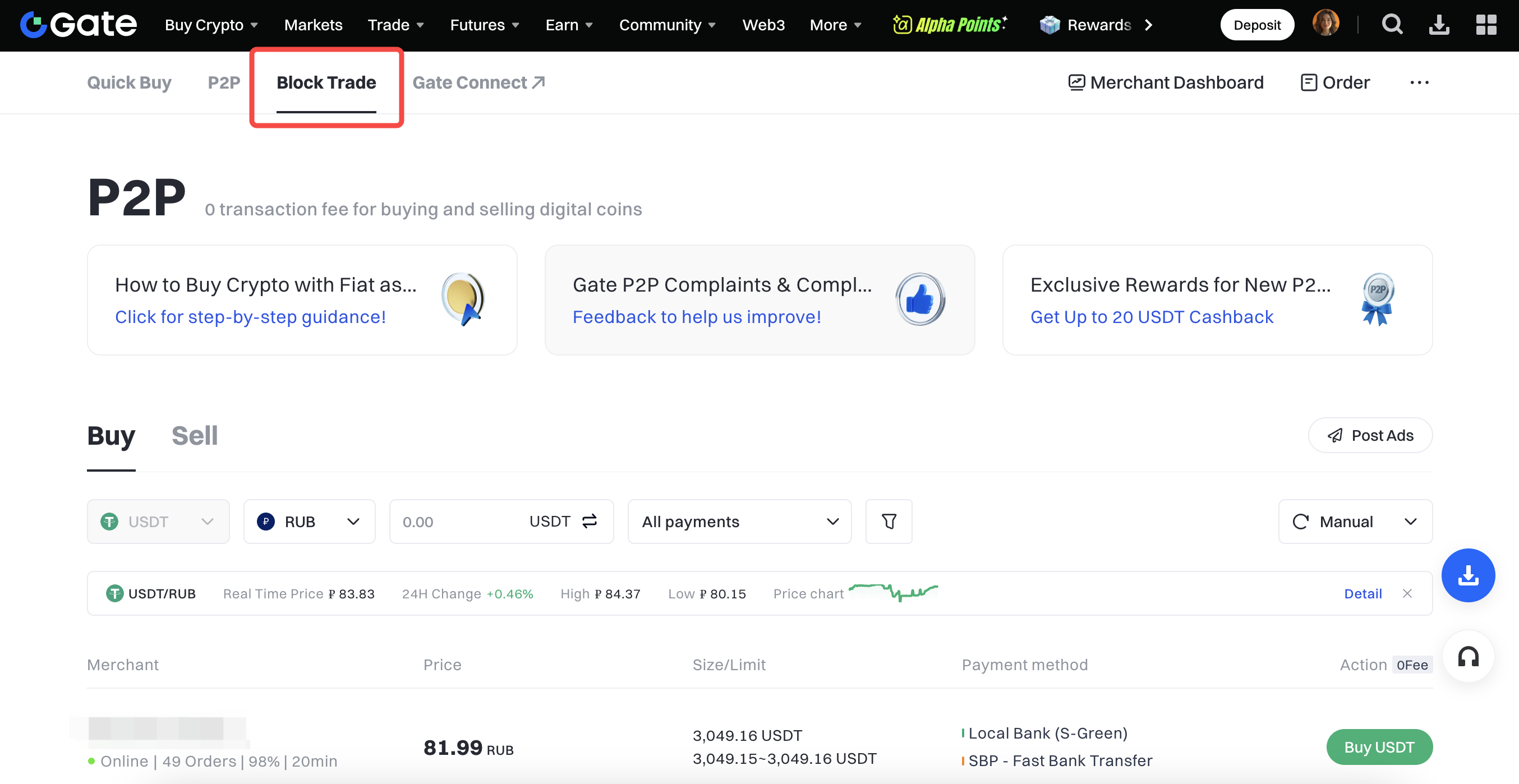The height and width of the screenshot is (784, 1519).
Task: Open the apps grid icon
Action: point(1486,25)
